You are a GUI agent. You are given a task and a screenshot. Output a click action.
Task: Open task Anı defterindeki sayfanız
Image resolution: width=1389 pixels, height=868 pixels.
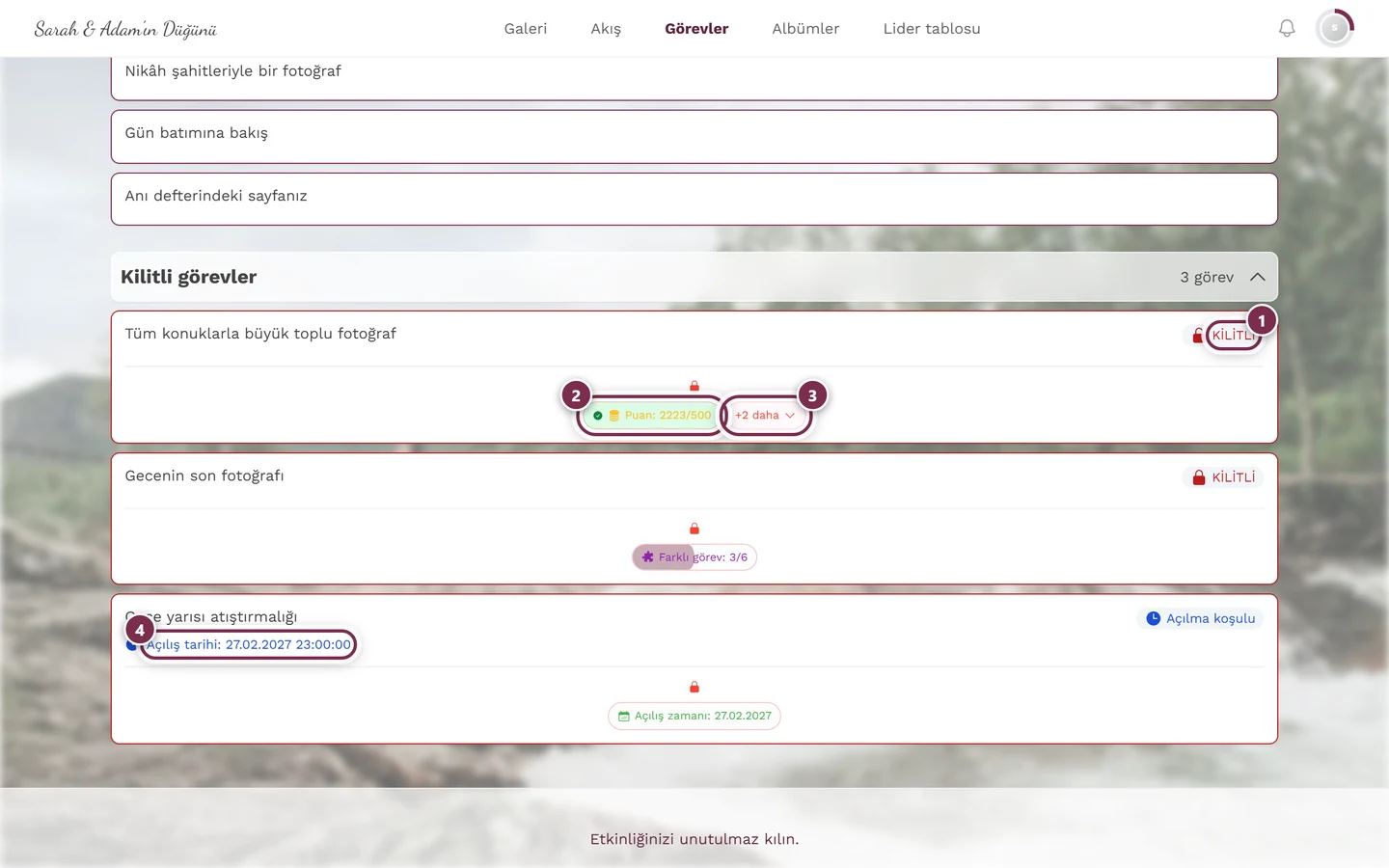click(x=694, y=199)
